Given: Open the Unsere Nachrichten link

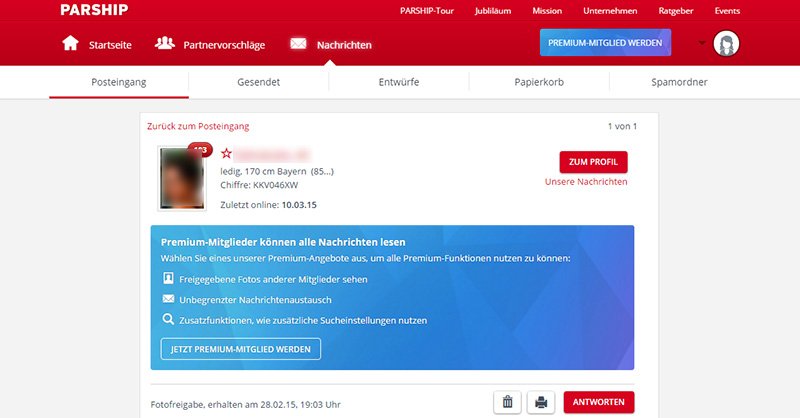Looking at the screenshot, I should point(586,182).
